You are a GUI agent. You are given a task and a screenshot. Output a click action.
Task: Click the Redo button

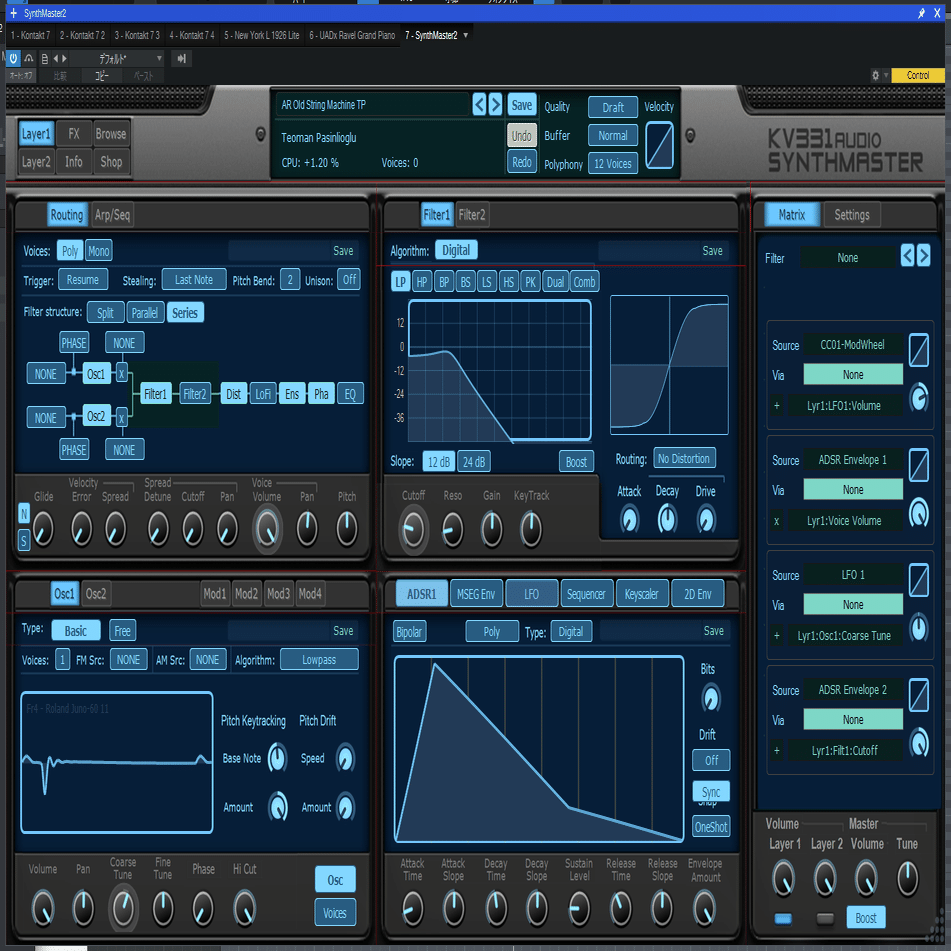pyautogui.click(x=522, y=162)
